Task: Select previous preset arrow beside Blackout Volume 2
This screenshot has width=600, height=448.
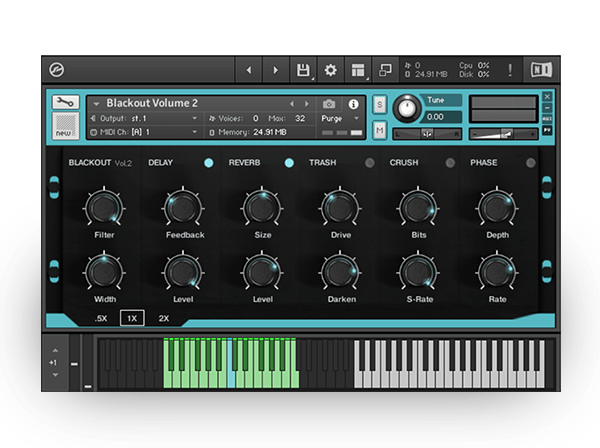Action: point(292,104)
